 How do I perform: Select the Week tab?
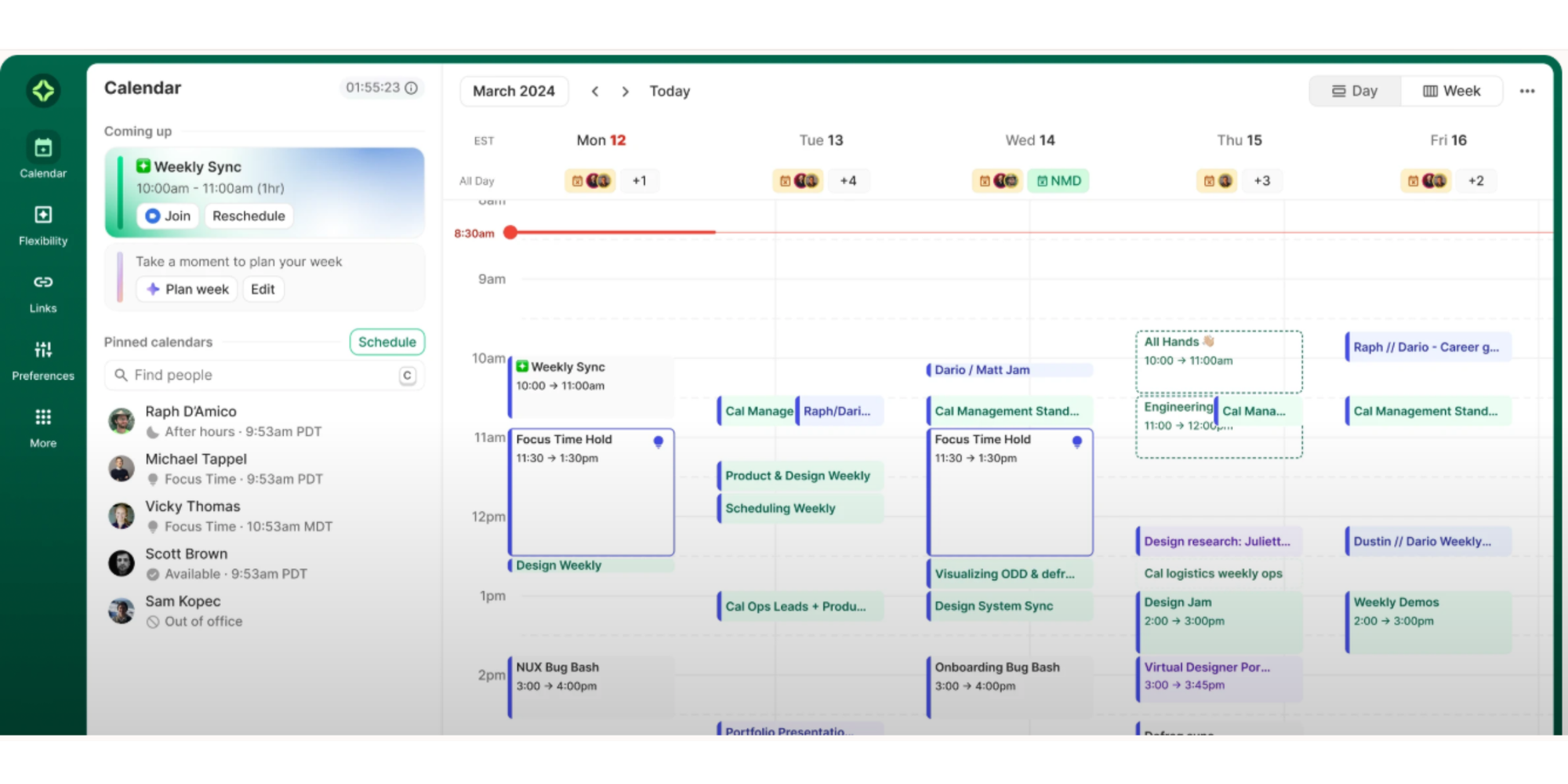[1451, 90]
